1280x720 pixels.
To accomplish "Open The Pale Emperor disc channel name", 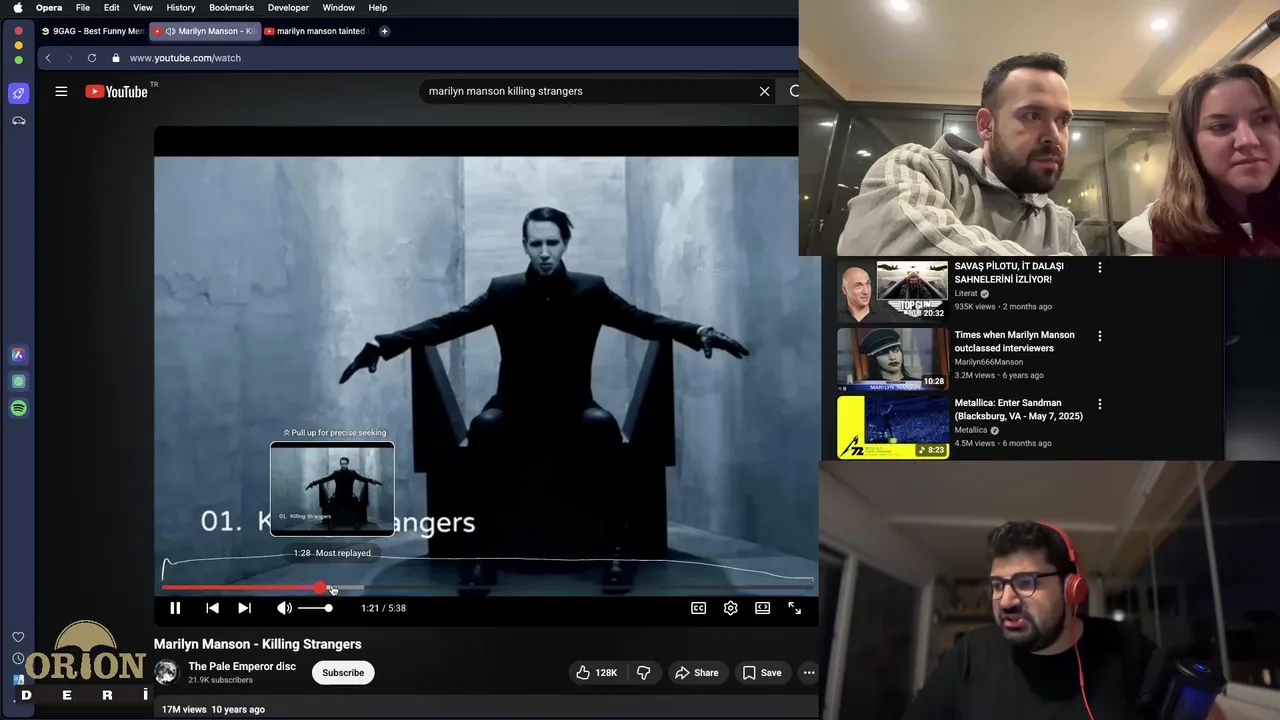I will pyautogui.click(x=242, y=666).
